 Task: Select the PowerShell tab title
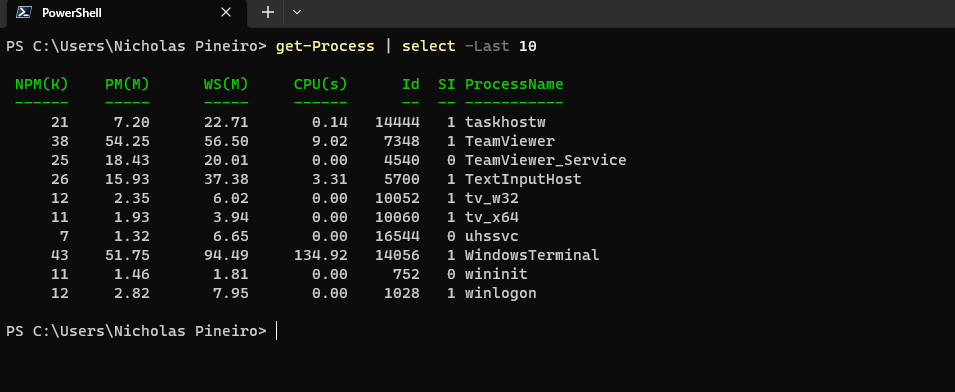coord(72,13)
